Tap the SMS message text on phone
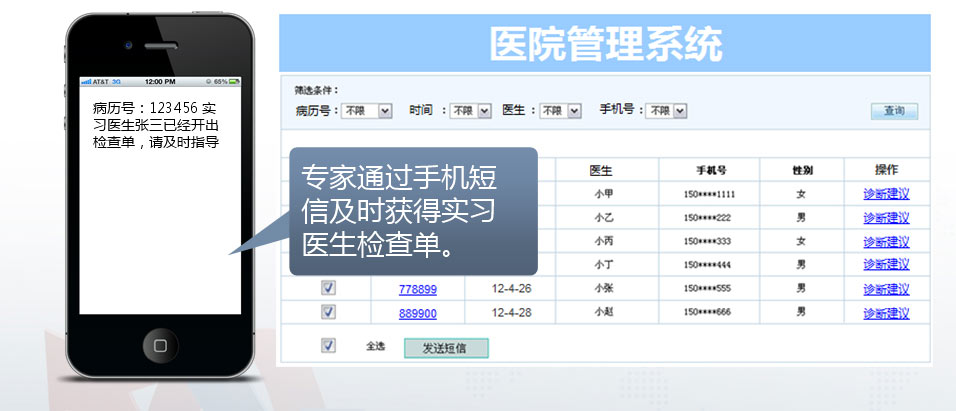 [x=156, y=124]
